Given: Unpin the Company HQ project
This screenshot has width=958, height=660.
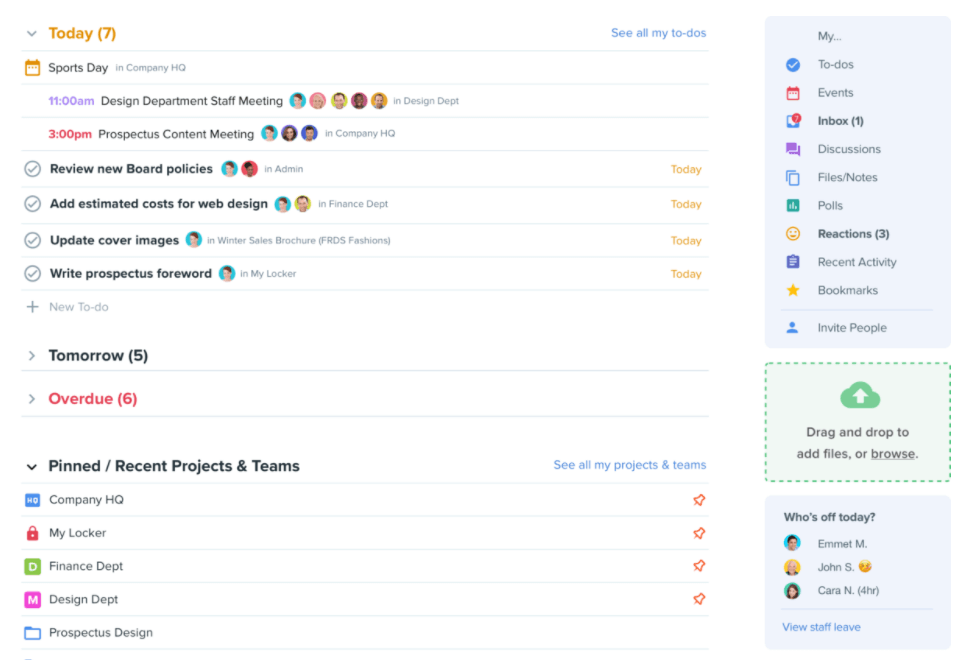Looking at the screenshot, I should tap(699, 500).
